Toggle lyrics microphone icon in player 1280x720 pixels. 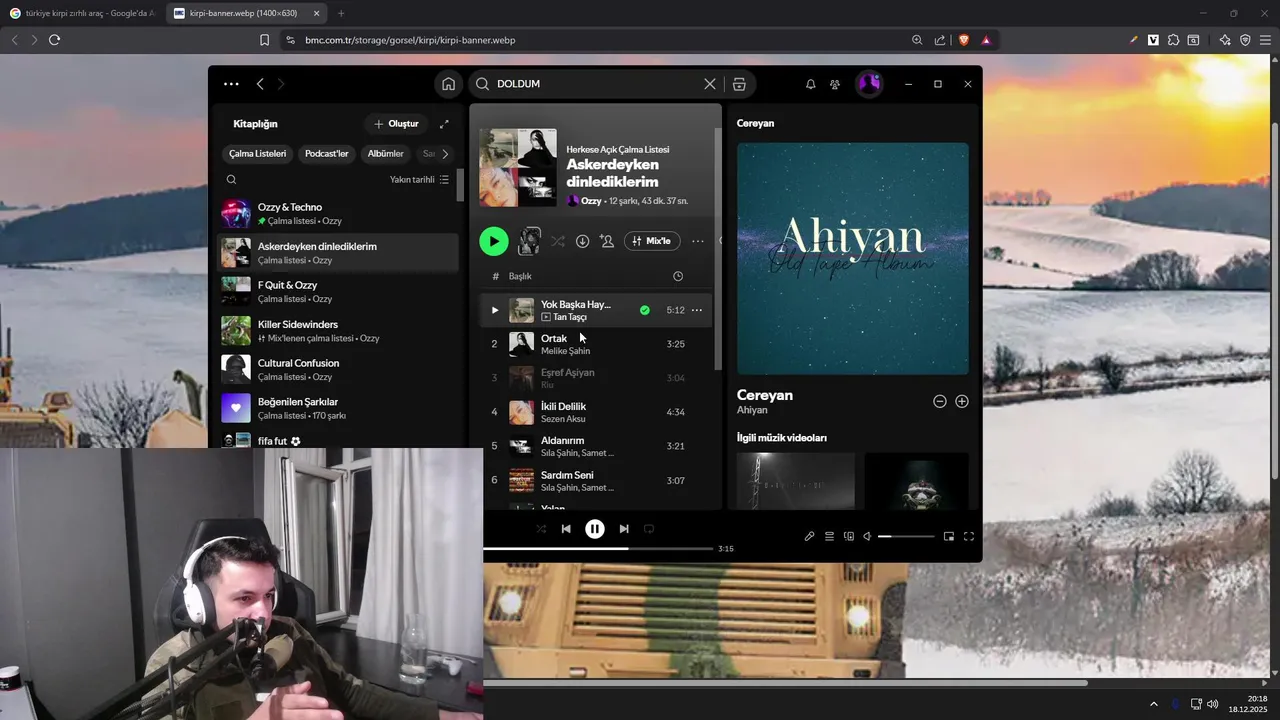click(x=810, y=537)
